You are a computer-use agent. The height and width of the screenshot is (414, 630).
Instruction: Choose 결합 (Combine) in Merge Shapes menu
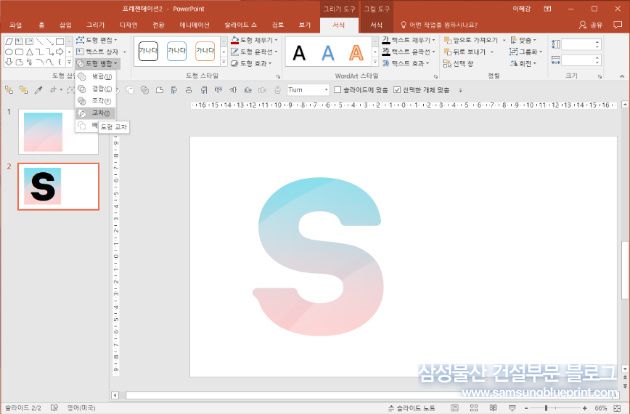tap(96, 89)
